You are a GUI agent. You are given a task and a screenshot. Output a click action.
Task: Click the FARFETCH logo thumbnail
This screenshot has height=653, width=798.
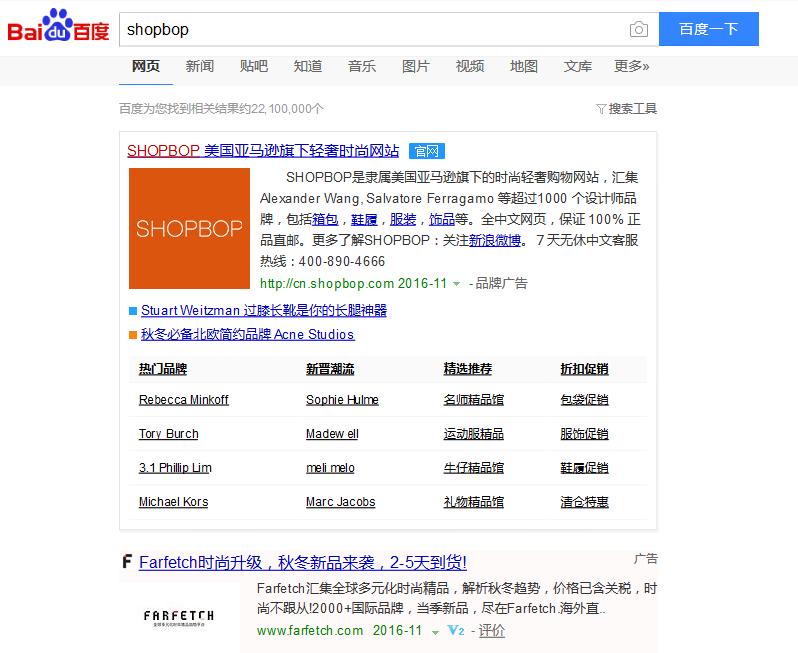(x=179, y=617)
